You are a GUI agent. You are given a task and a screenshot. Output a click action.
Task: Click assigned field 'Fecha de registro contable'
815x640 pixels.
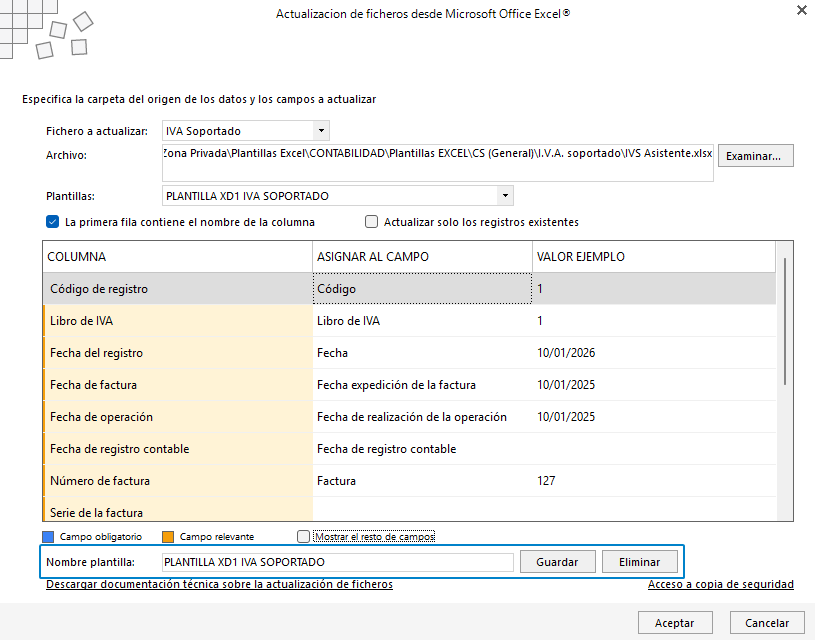[x=422, y=449]
